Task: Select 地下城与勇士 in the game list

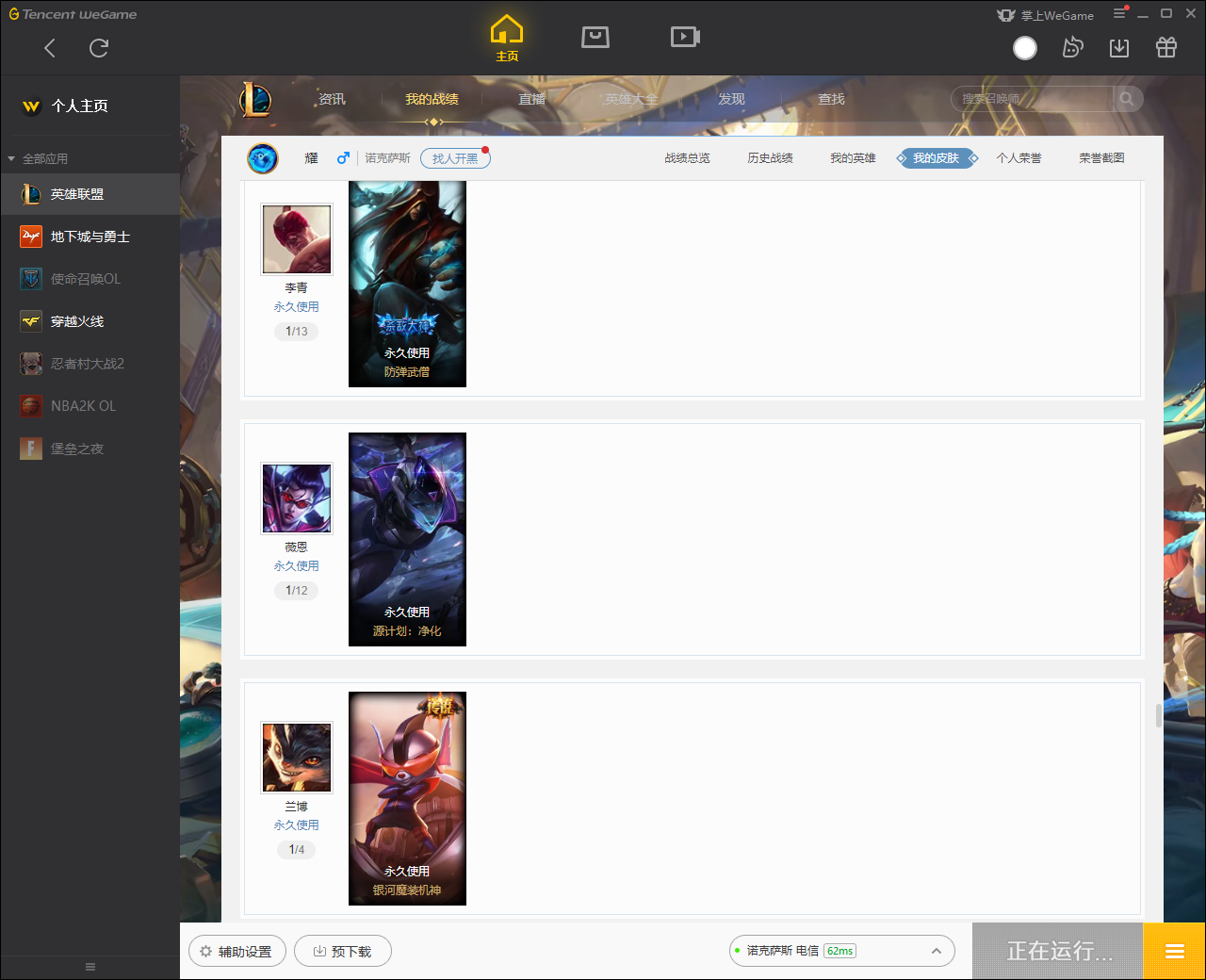Action: pyautogui.click(x=90, y=237)
